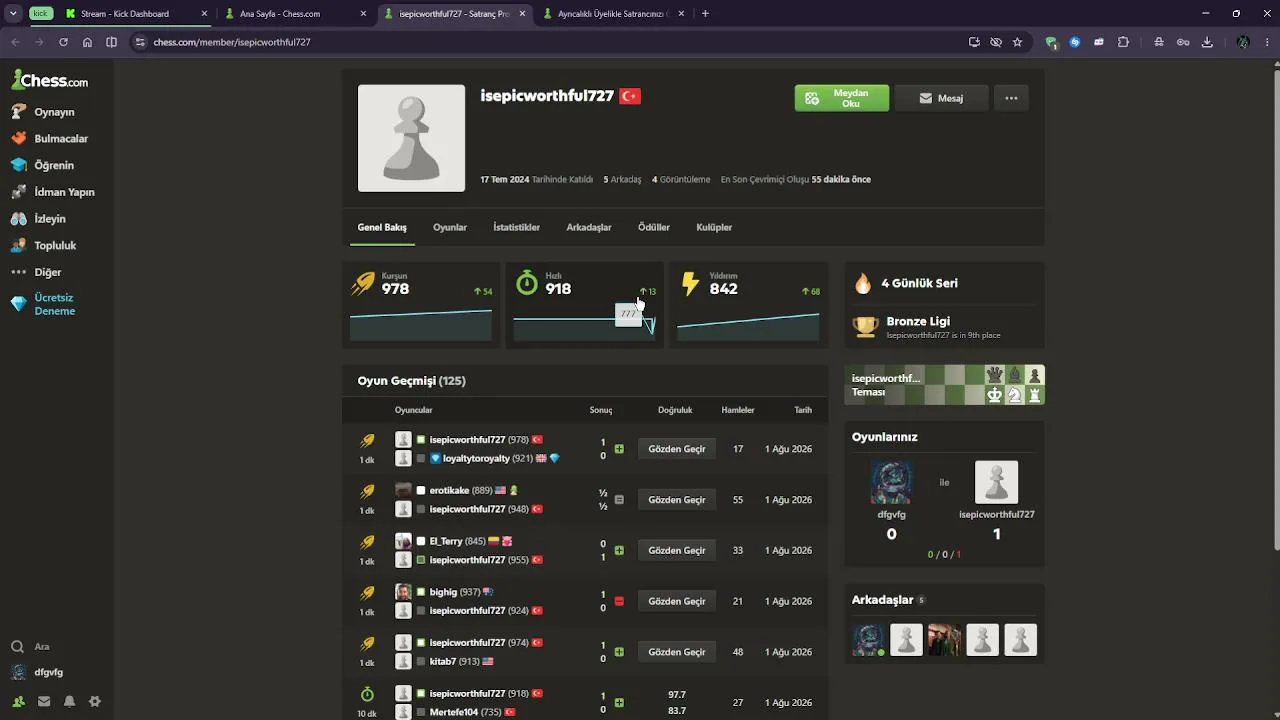Viewport: 1280px width, 720px height.
Task: Open messages envelope icon in sidebar footer
Action: click(x=44, y=702)
